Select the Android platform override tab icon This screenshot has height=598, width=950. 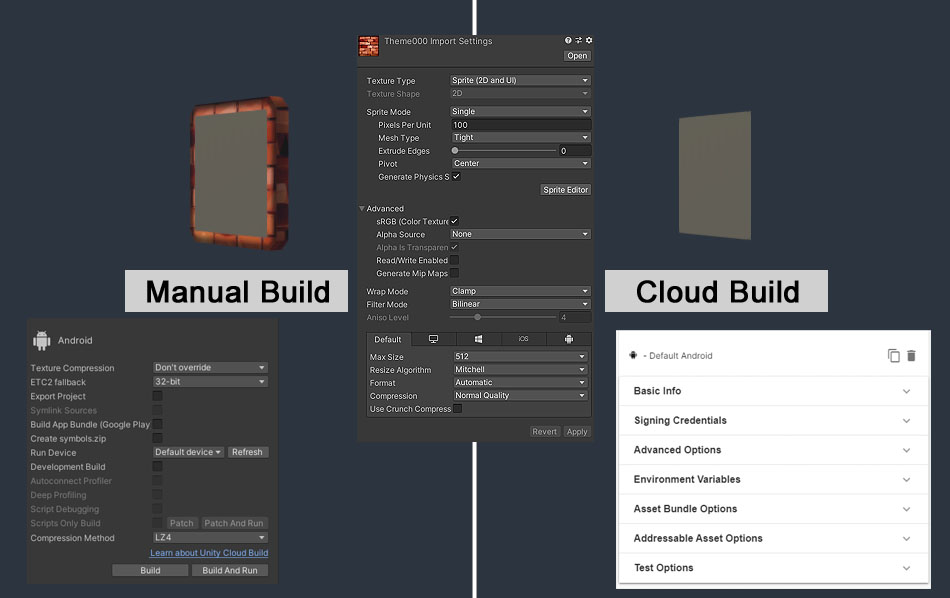pos(568,339)
